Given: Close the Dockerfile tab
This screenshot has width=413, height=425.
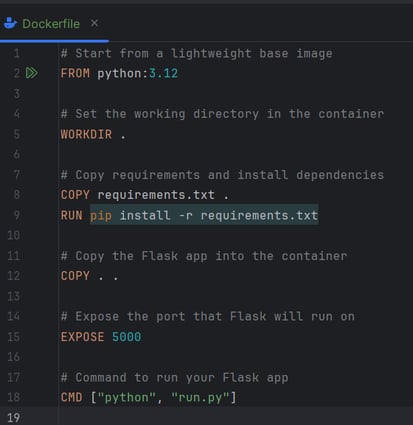Looking at the screenshot, I should pos(94,23).
